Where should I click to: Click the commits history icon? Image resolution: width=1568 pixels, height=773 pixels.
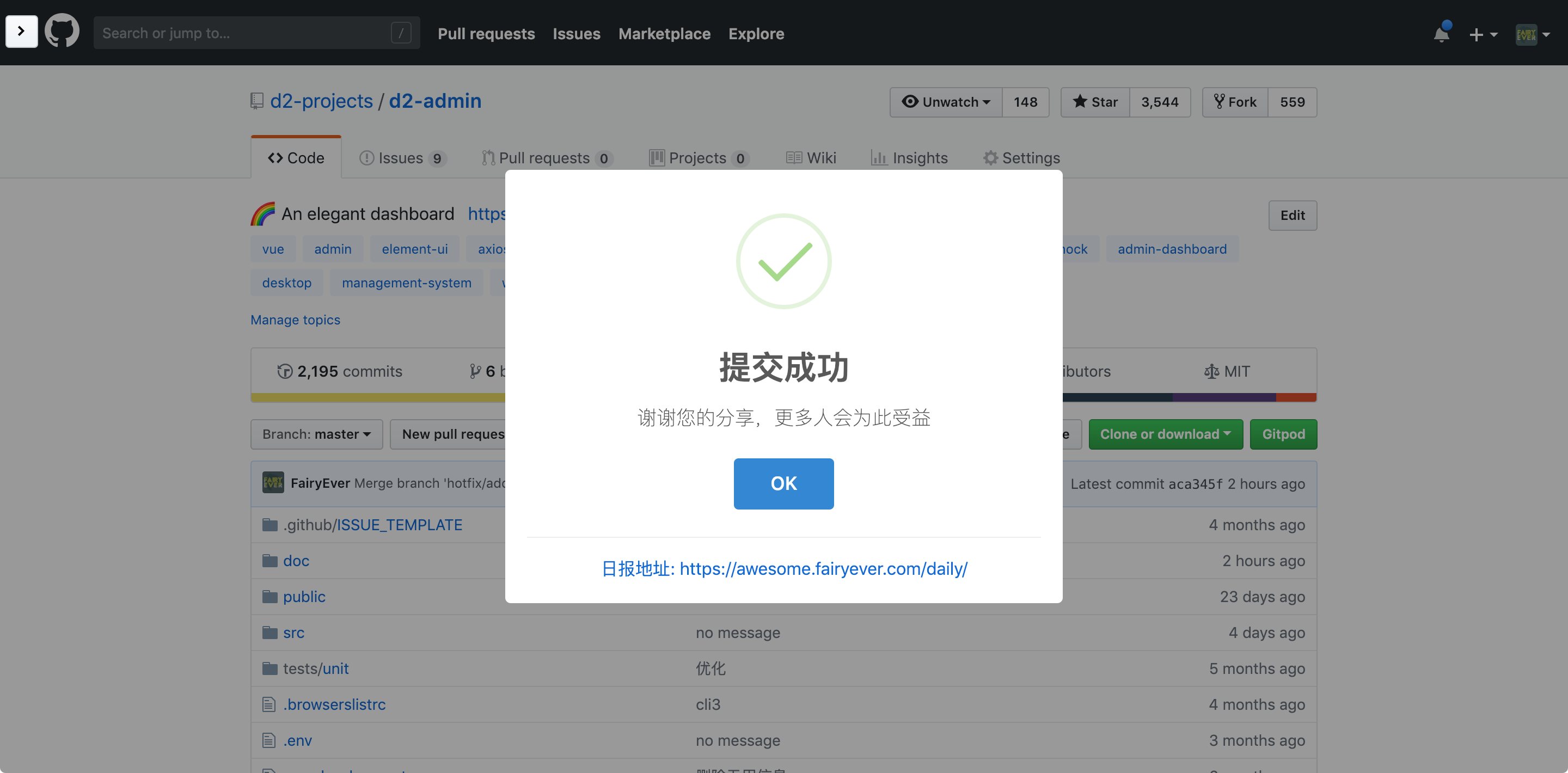tap(284, 371)
